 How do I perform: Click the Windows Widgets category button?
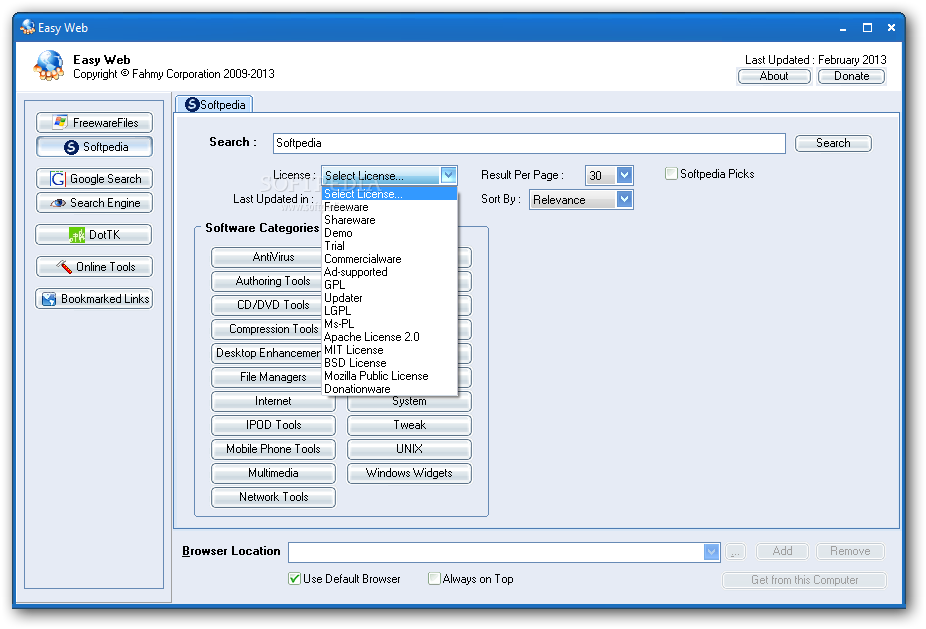coord(409,474)
